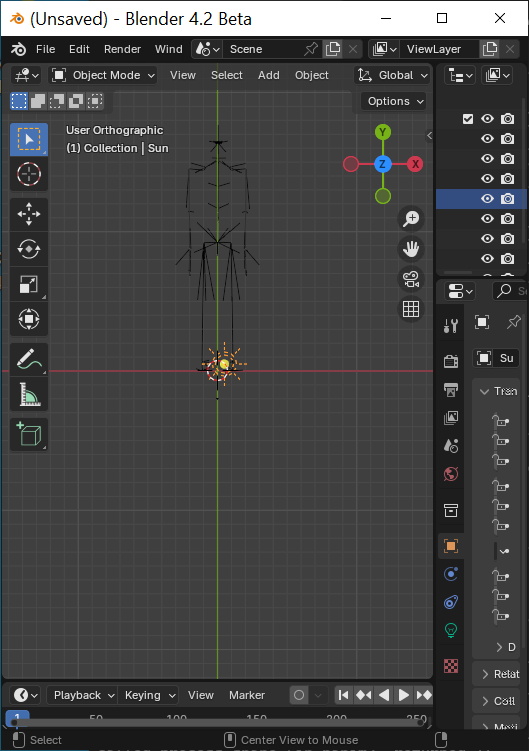The height and width of the screenshot is (751, 529).
Task: Toggle eye visibility on the checkbox collection row
Action: [487, 119]
